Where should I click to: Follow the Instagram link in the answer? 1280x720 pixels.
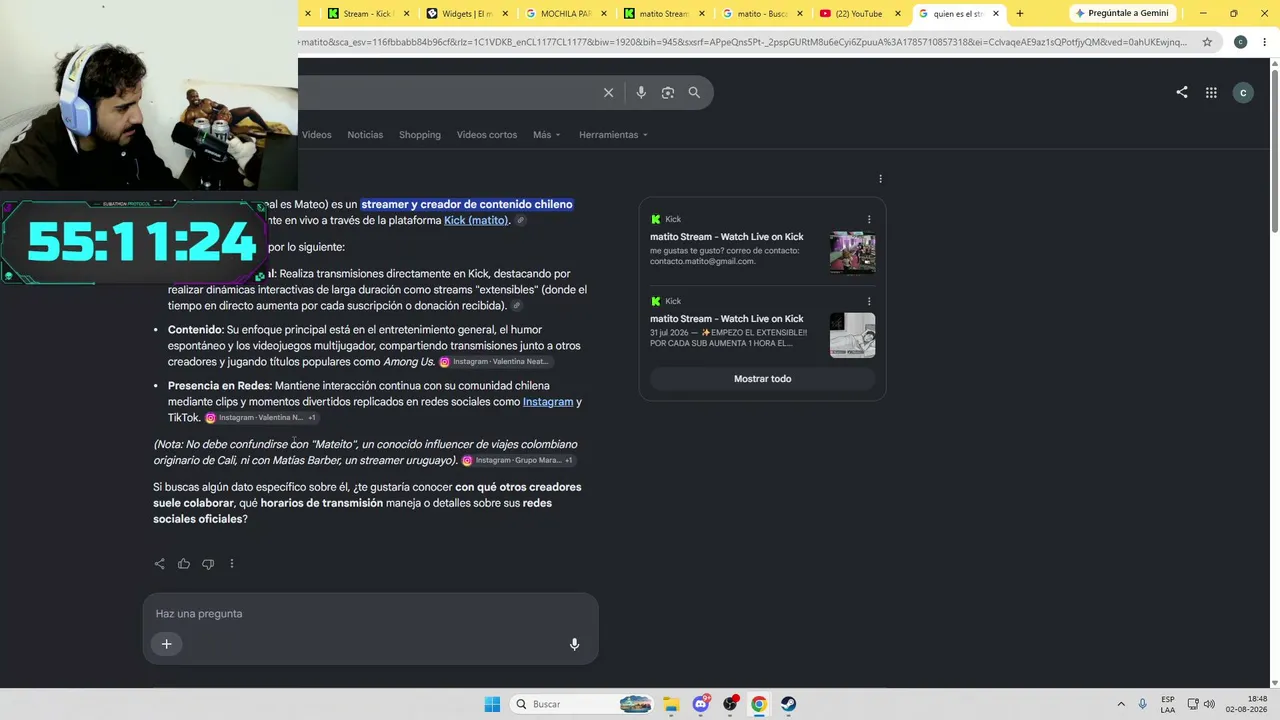pos(548,402)
